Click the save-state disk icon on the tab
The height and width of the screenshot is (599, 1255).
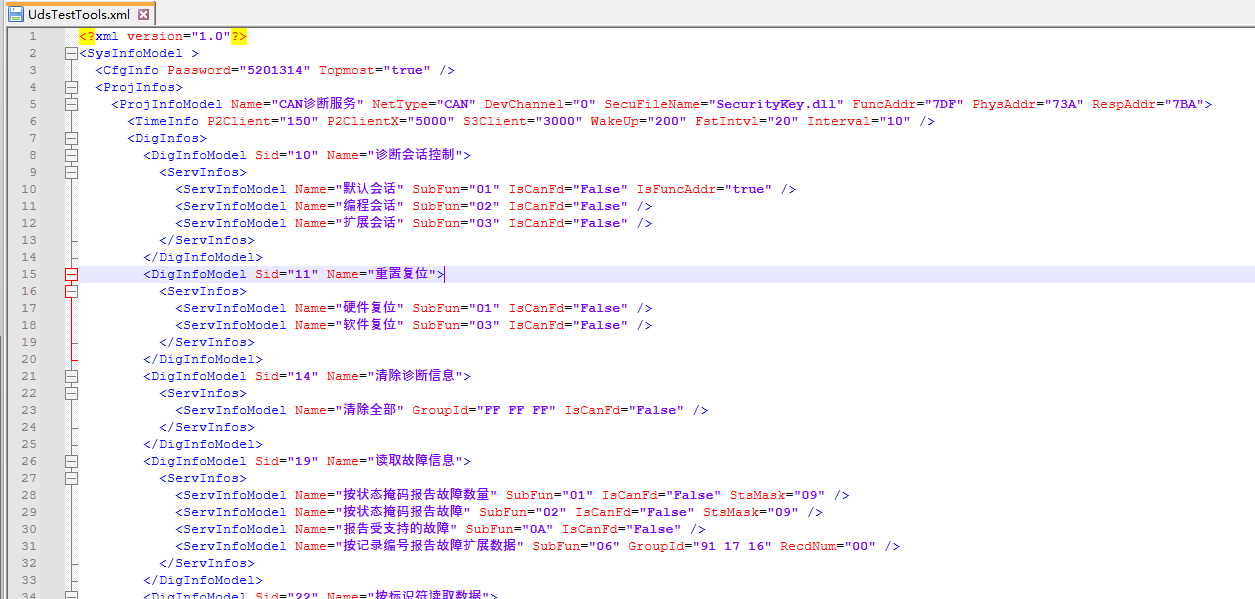[16, 14]
